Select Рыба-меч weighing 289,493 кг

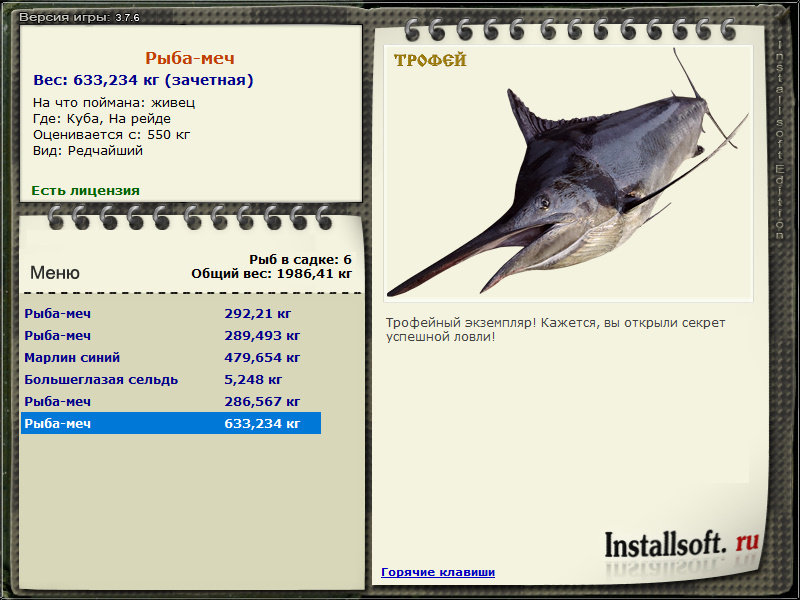(x=171, y=335)
